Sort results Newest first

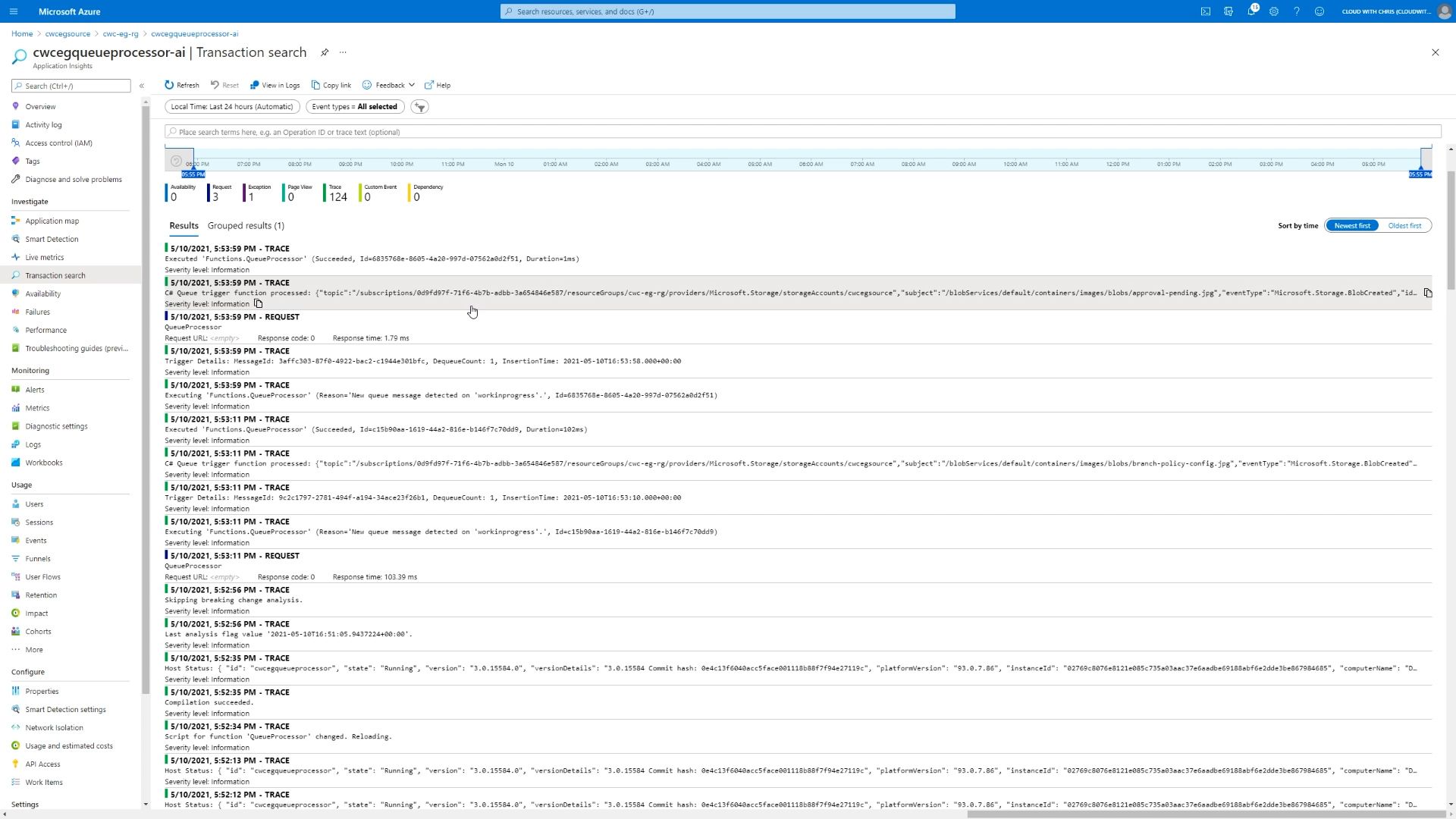coord(1352,226)
